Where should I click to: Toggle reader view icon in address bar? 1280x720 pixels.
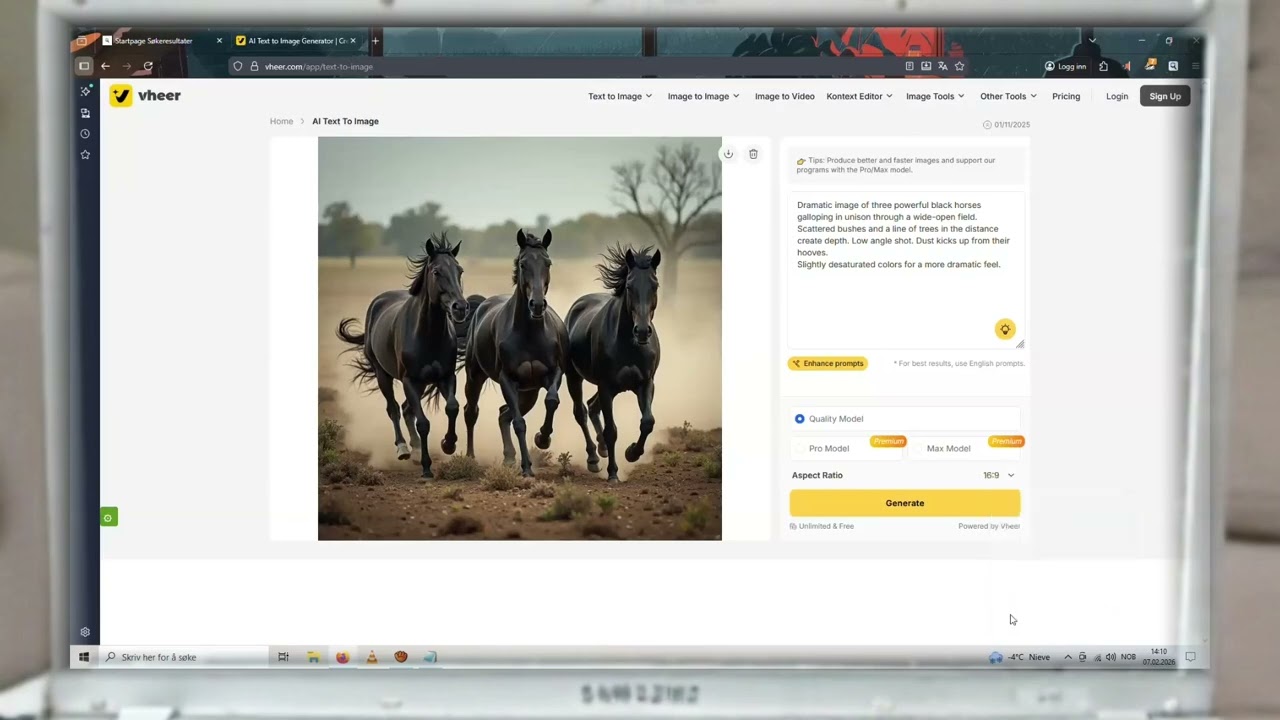tap(909, 66)
